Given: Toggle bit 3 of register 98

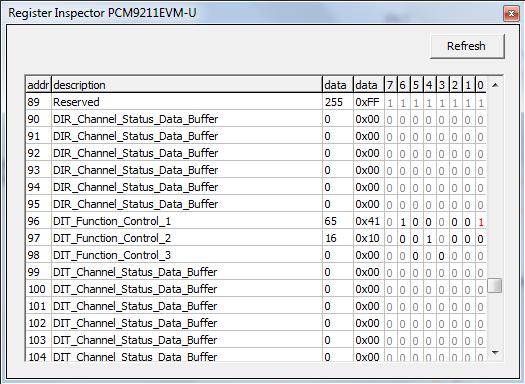Looking at the screenshot, I should [x=442, y=256].
